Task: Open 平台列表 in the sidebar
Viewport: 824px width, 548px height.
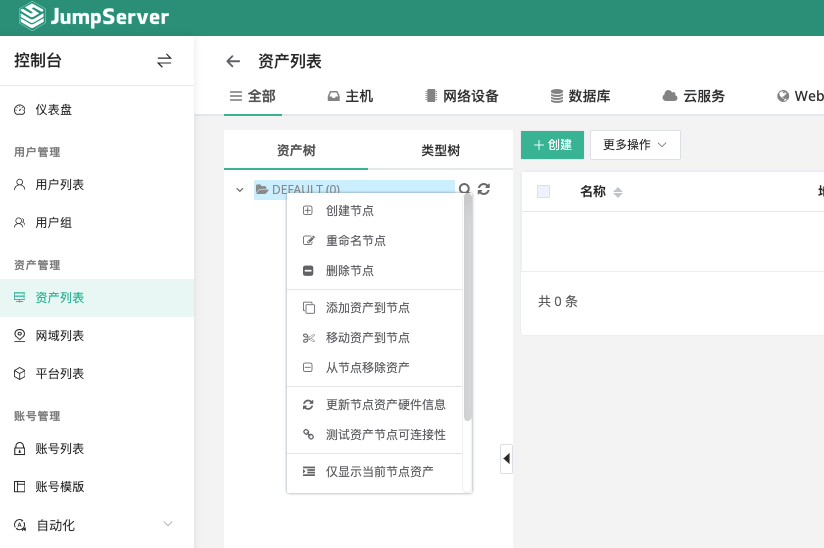Action: [59, 374]
